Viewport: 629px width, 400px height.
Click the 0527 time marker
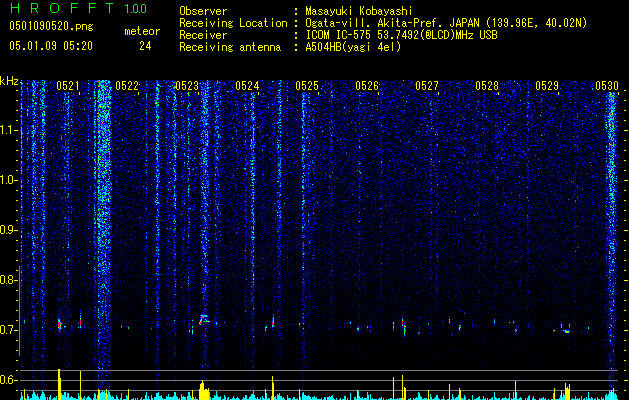click(427, 86)
